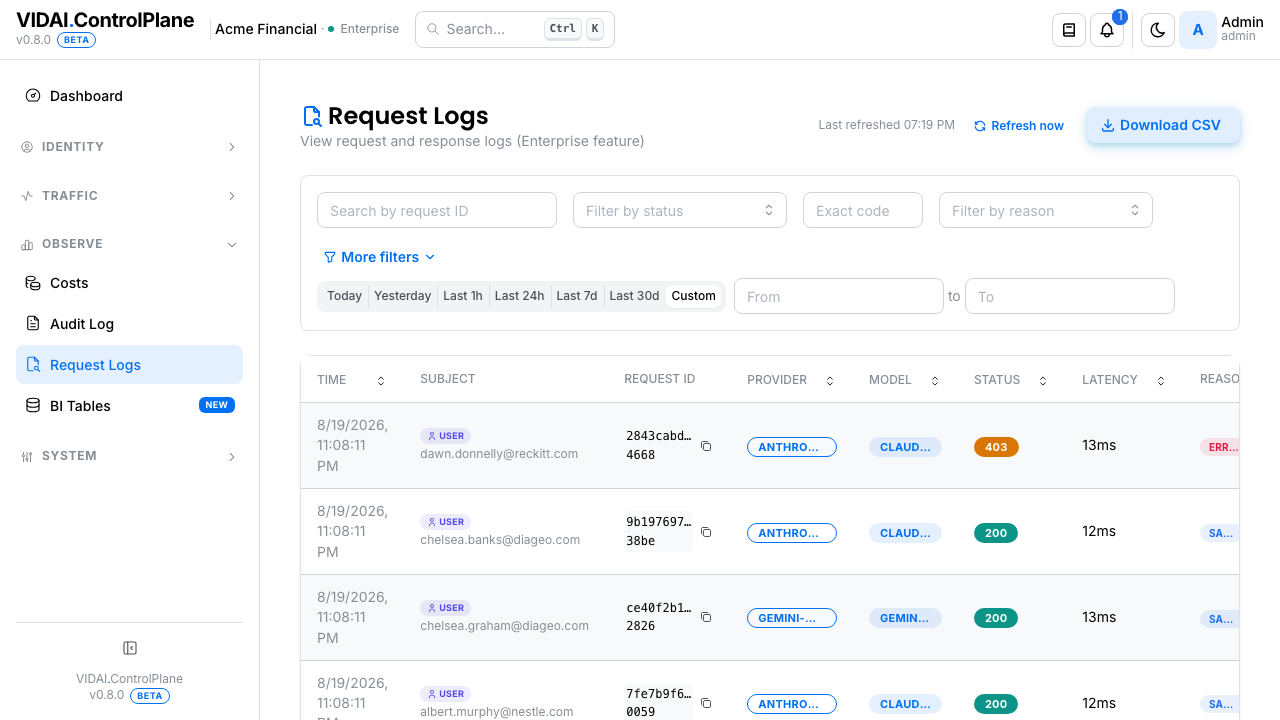This screenshot has height=720, width=1280.
Task: Toggle dark mode moon icon
Action: [1158, 30]
